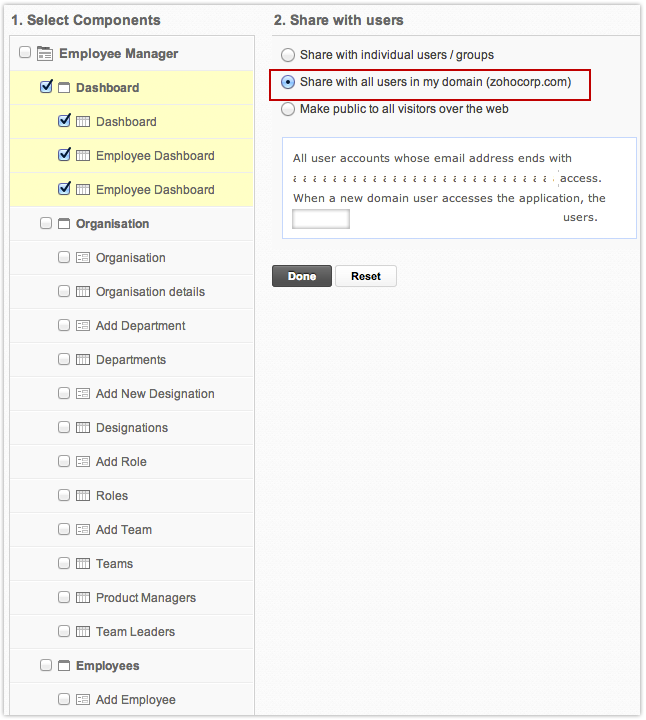Click the 'Add New Designation' label

[x=155, y=394]
